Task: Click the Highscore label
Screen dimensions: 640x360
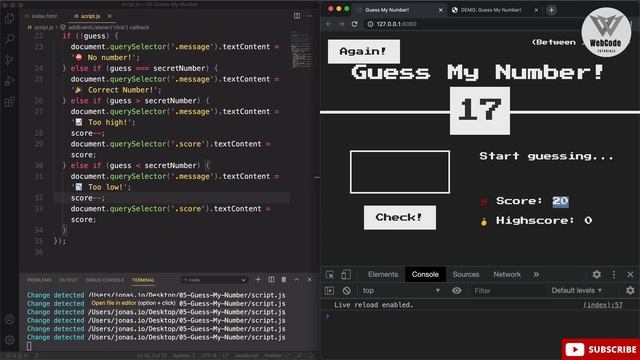Action: (x=535, y=221)
